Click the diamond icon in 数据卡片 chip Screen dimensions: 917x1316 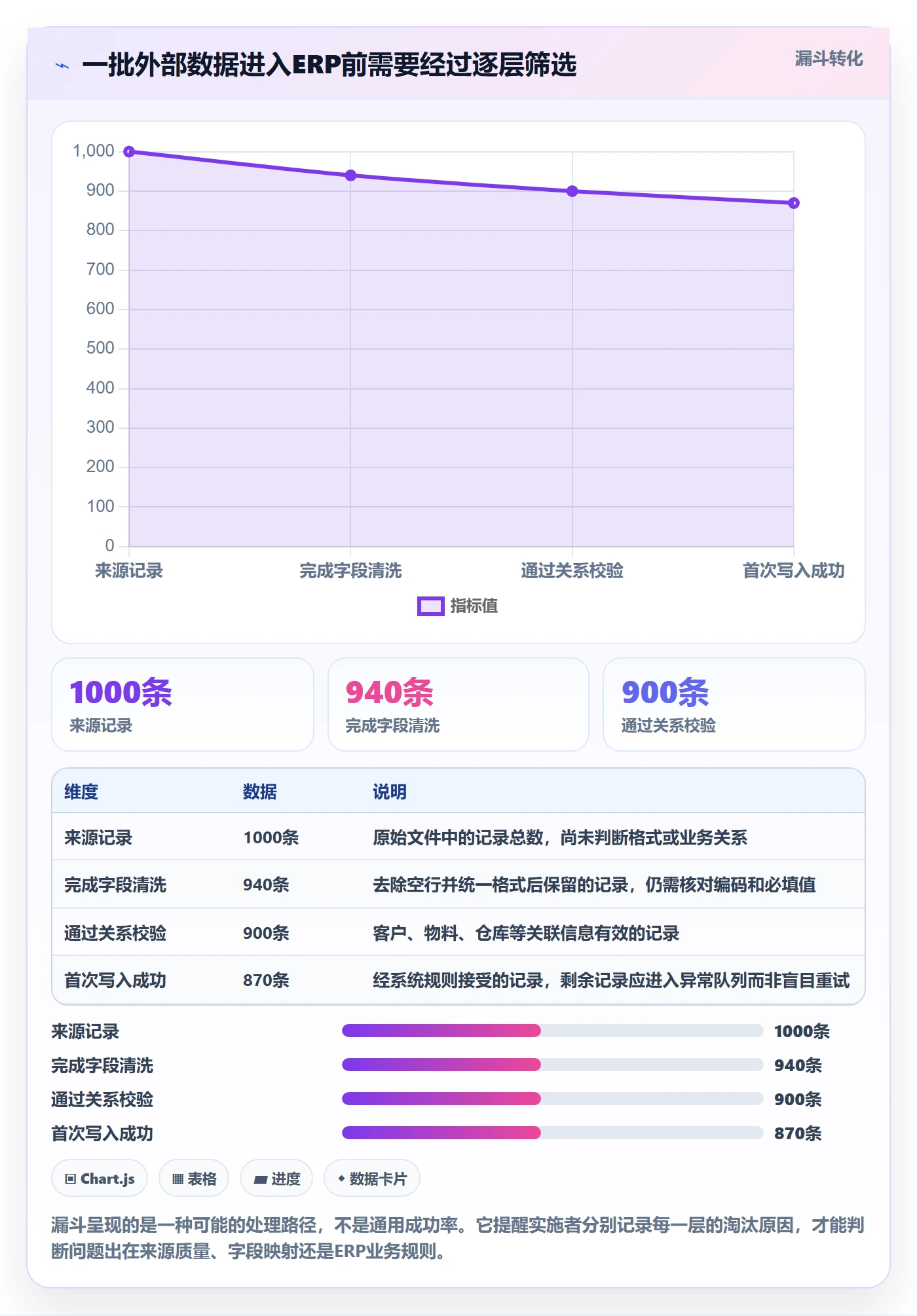[x=341, y=1179]
